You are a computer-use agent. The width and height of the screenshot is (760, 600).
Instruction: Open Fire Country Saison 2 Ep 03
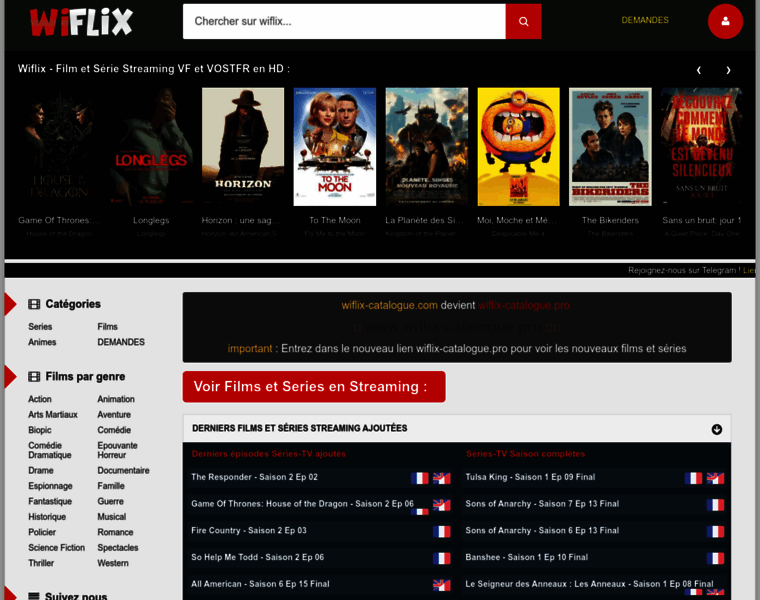click(x=249, y=531)
